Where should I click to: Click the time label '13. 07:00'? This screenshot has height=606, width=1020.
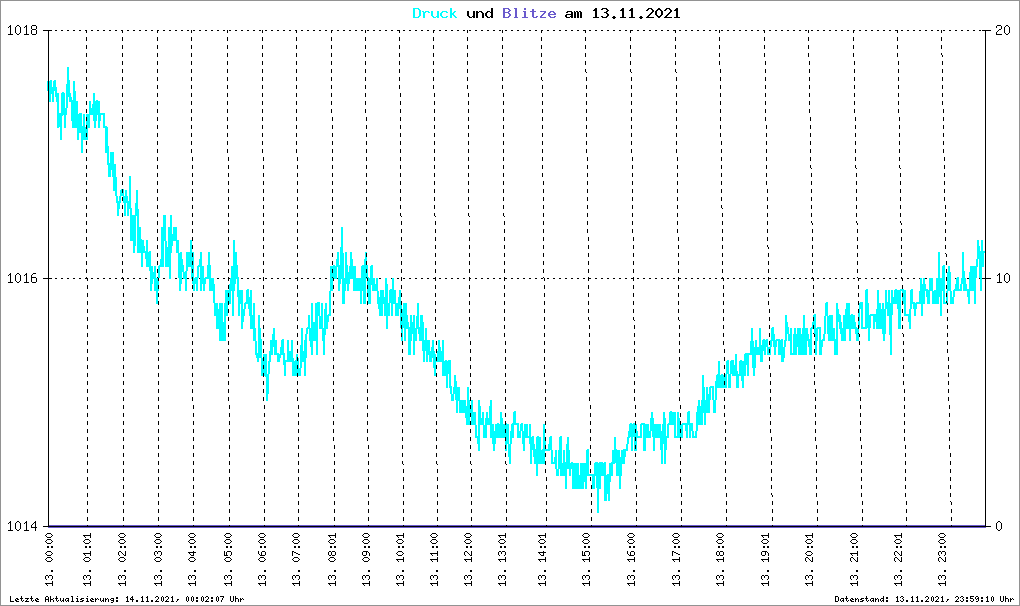[x=297, y=559]
